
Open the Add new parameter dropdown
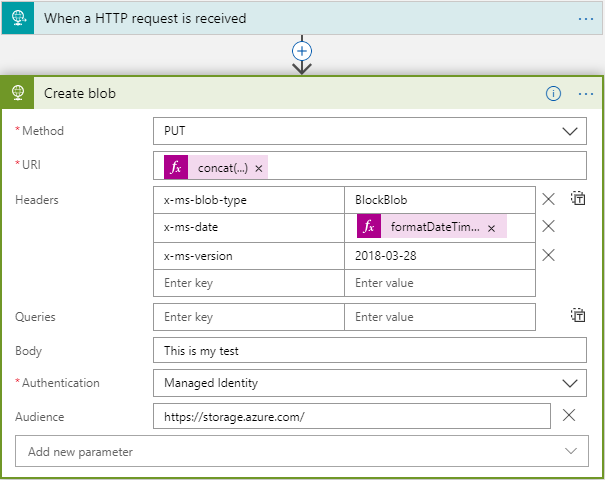click(302, 451)
